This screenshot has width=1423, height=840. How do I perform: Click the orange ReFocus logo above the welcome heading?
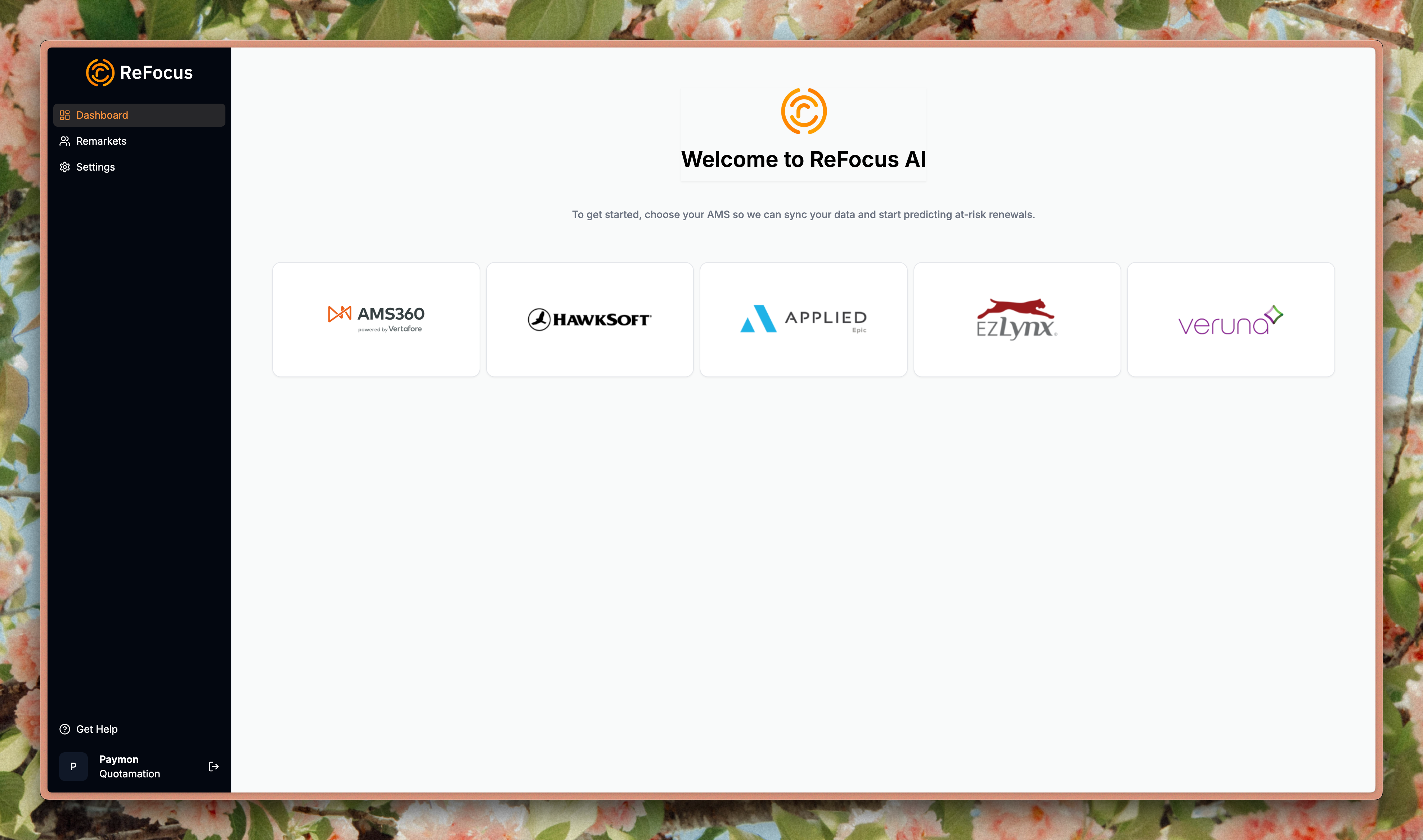(804, 111)
